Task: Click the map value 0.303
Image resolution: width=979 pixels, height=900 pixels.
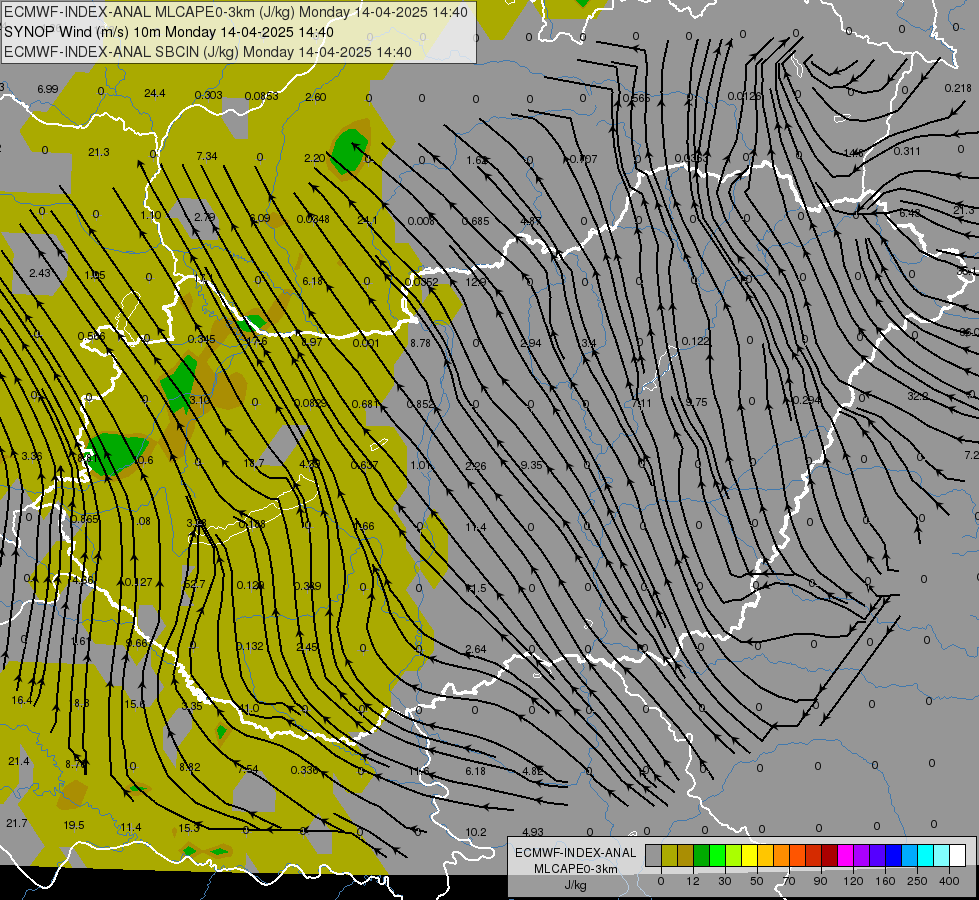Action: pos(209,95)
